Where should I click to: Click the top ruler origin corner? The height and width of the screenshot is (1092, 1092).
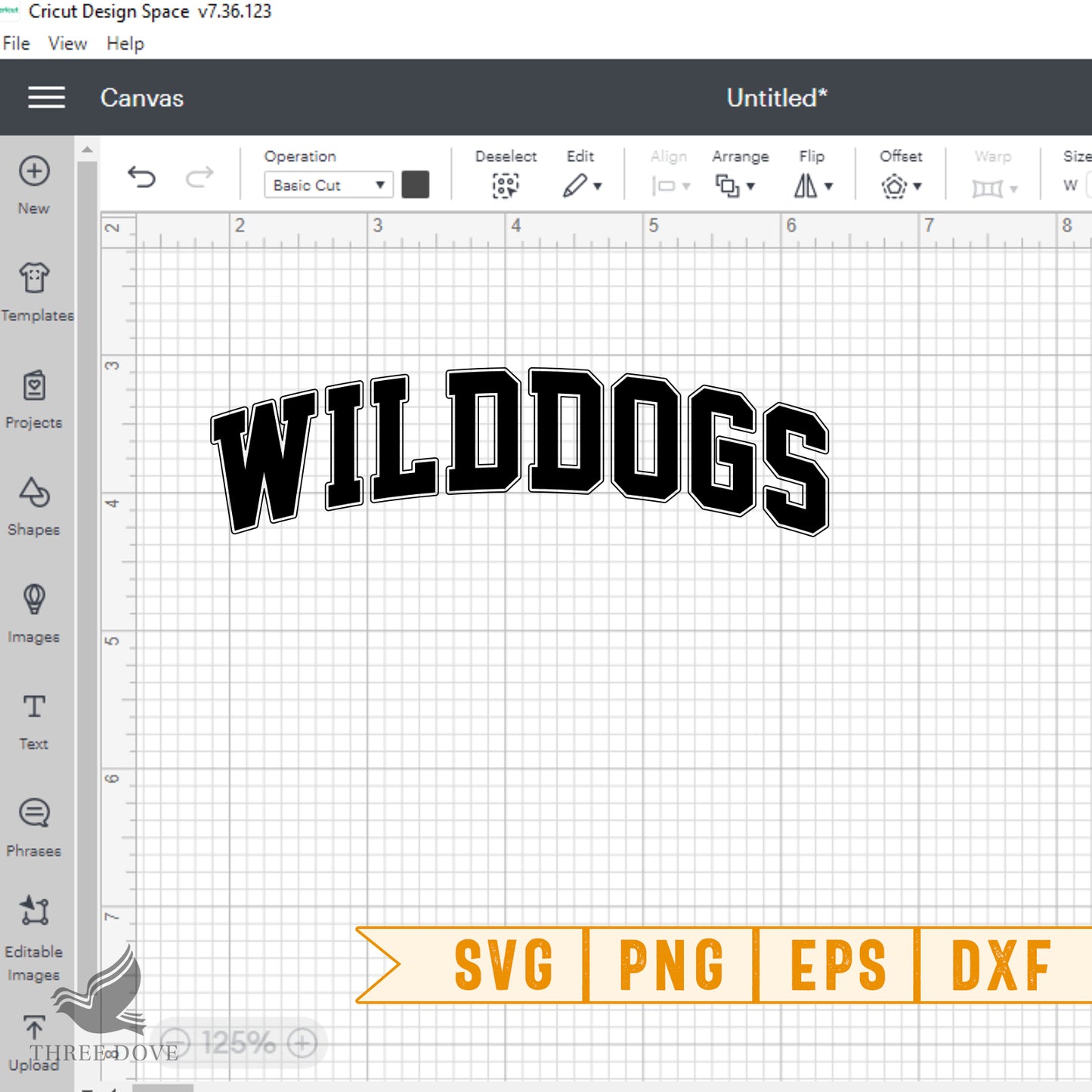point(119,230)
